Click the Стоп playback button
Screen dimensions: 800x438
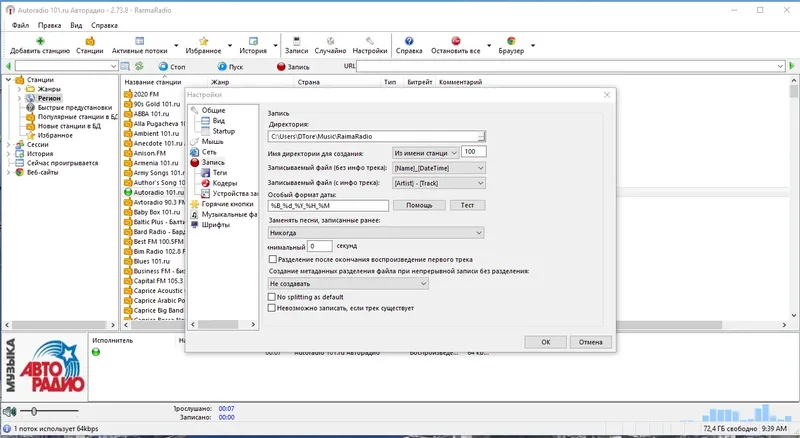coord(172,66)
